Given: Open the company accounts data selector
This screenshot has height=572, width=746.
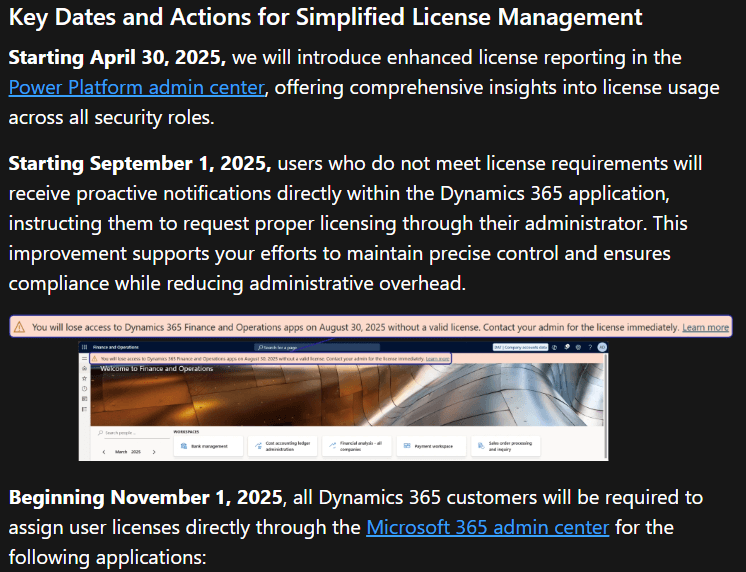Looking at the screenshot, I should [x=521, y=347].
